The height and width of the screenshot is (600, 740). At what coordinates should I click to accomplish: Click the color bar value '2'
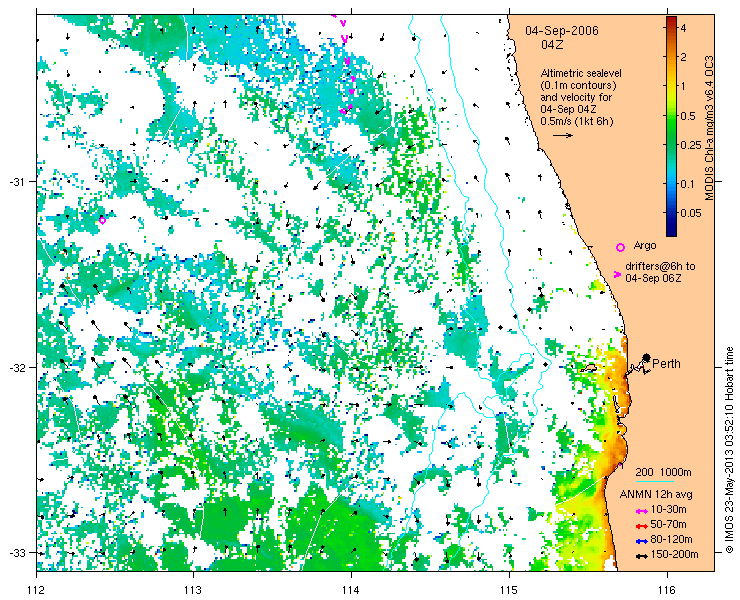[x=683, y=57]
